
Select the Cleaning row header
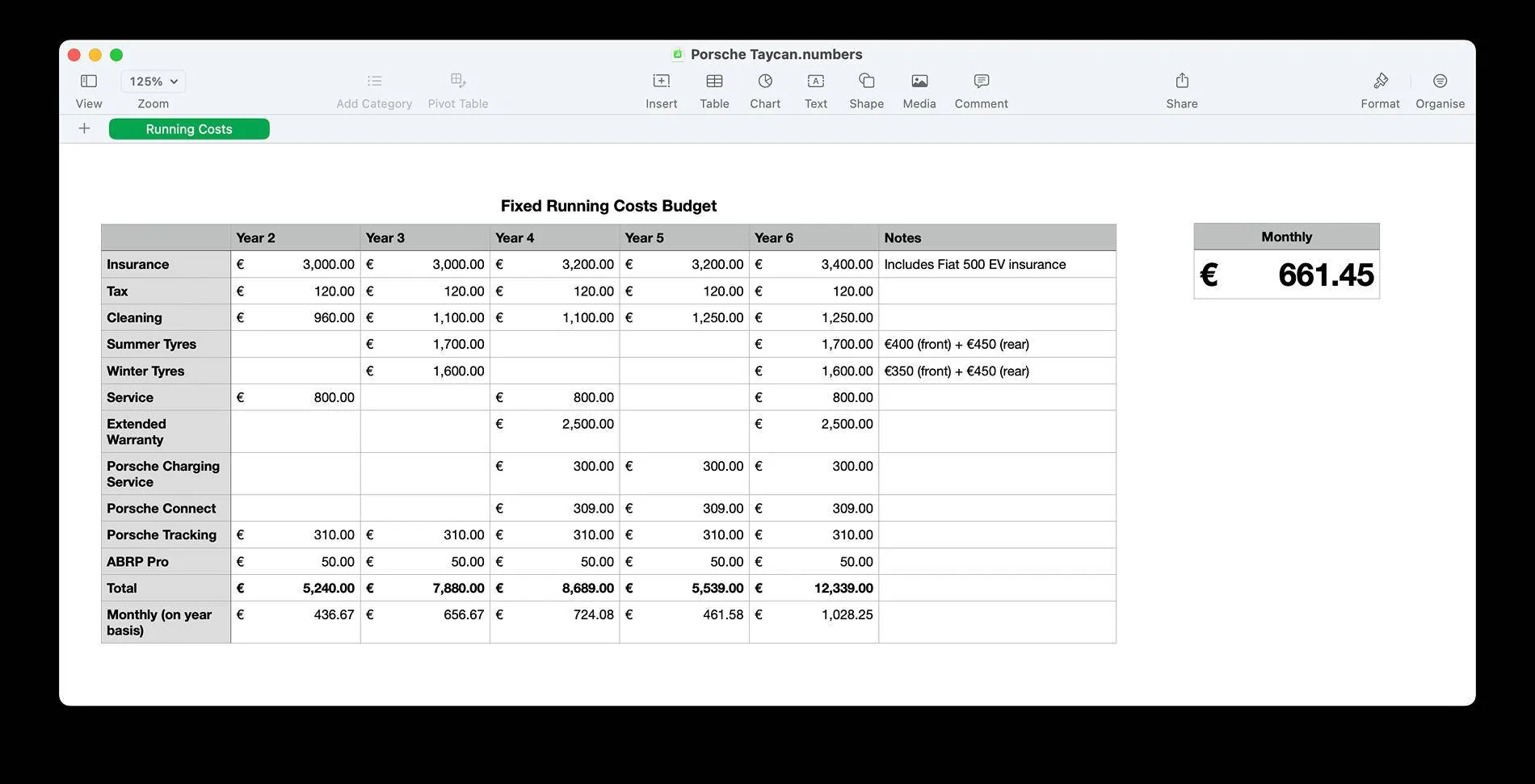(166, 317)
